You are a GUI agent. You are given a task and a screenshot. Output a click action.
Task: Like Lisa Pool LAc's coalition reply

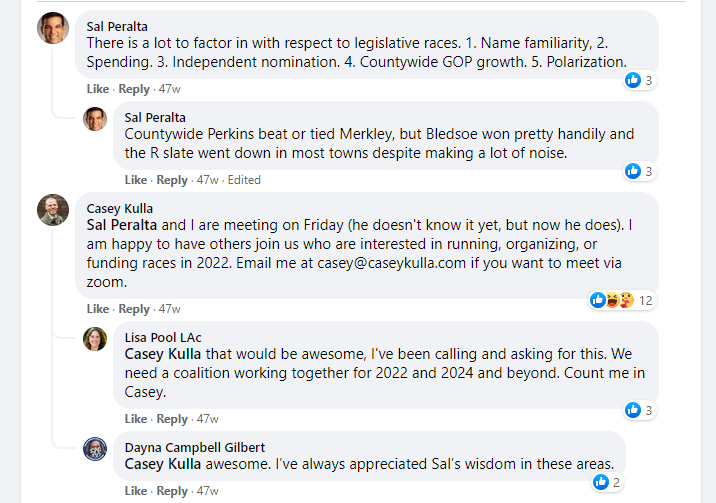pyautogui.click(x=136, y=419)
